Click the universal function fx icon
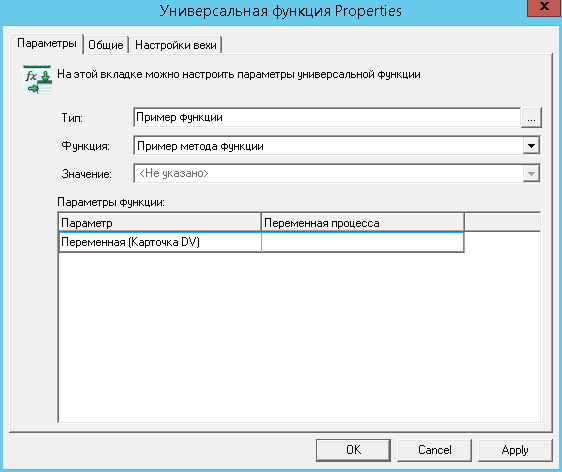 37,80
